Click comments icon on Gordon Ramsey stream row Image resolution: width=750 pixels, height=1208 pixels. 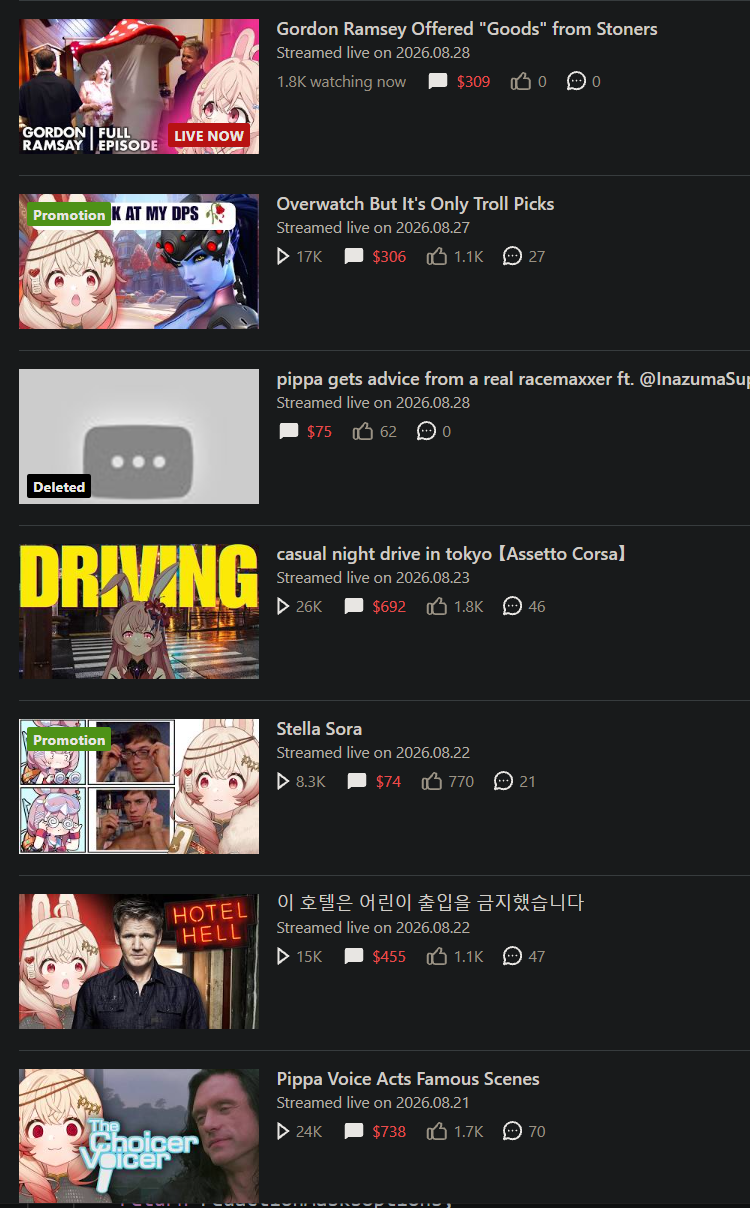point(576,82)
